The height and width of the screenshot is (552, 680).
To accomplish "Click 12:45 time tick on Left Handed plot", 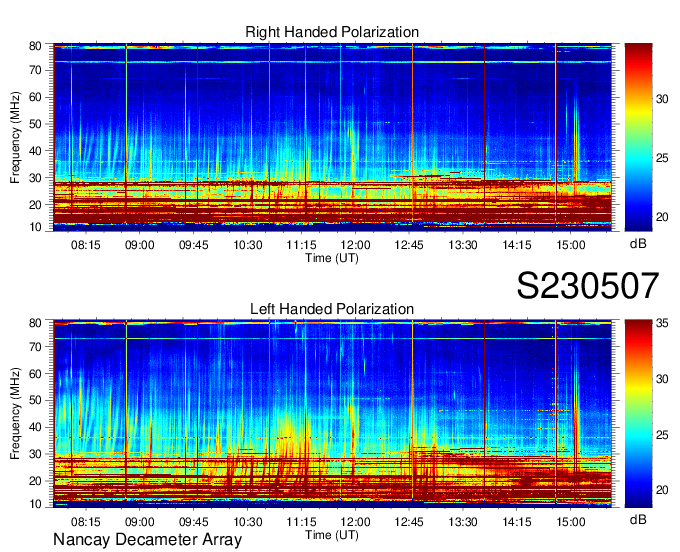I will pos(409,522).
